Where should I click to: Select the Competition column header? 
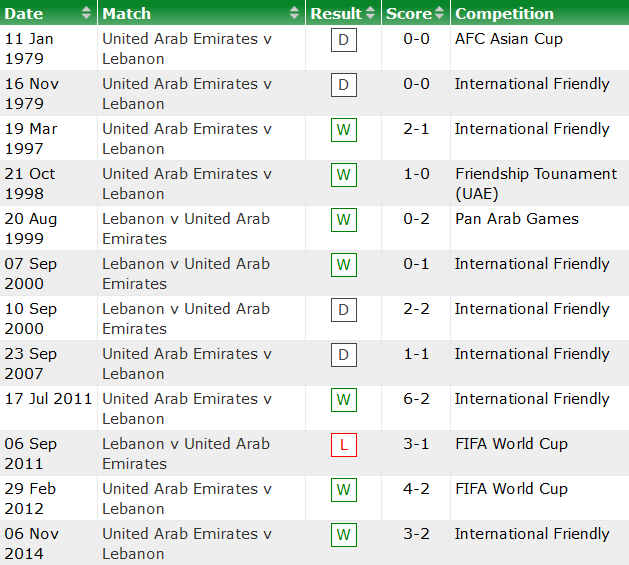coord(504,14)
